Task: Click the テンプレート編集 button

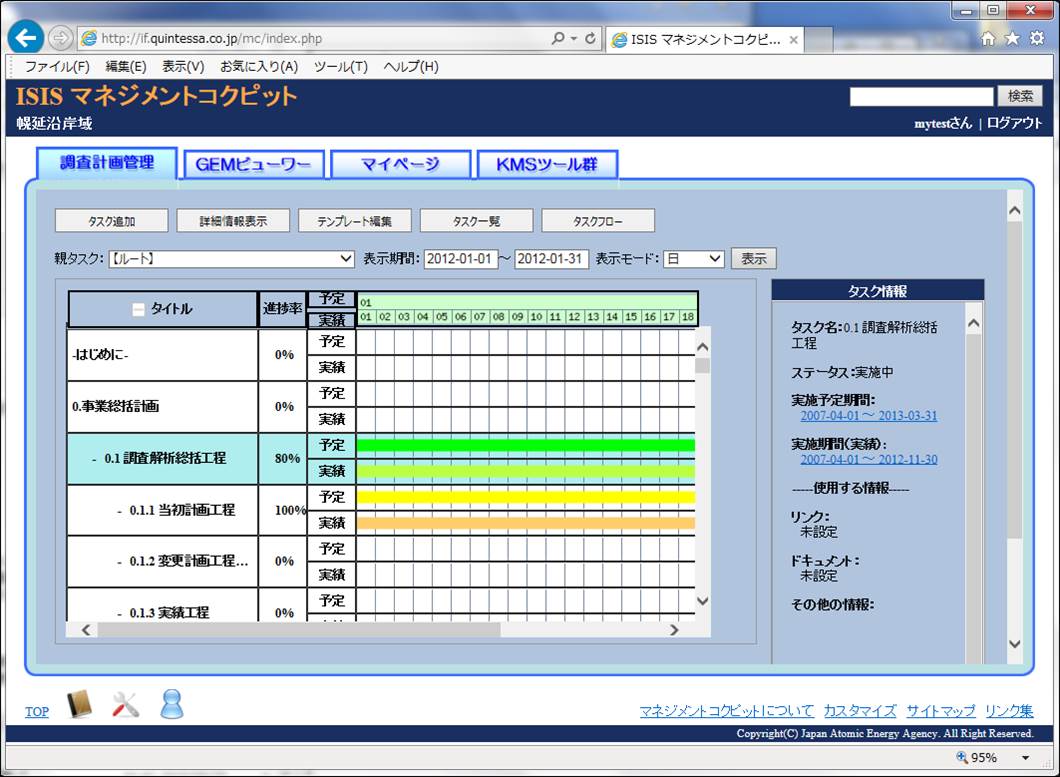Action: (x=355, y=221)
